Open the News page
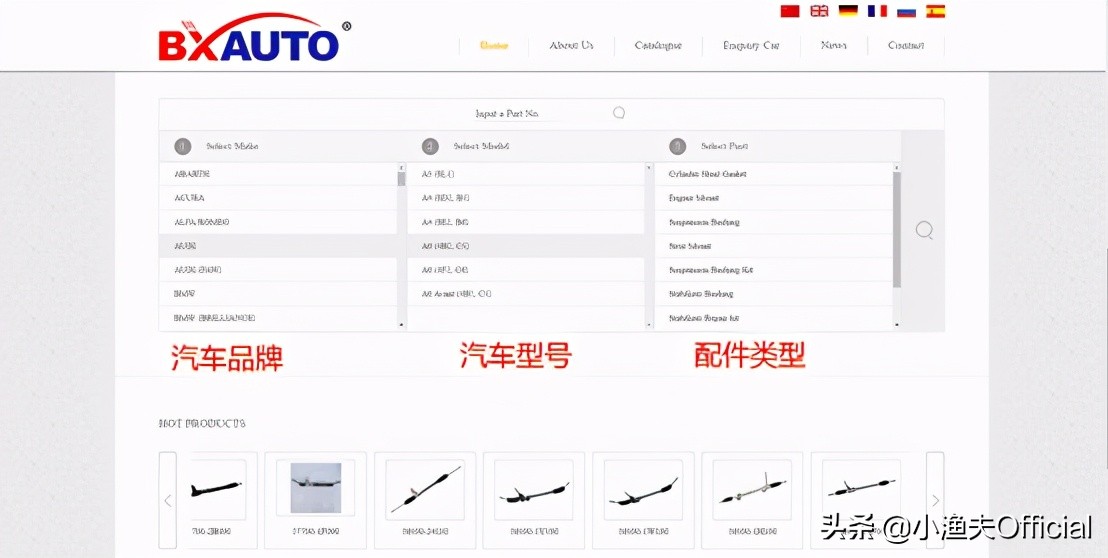The image size is (1108, 558). click(x=834, y=45)
